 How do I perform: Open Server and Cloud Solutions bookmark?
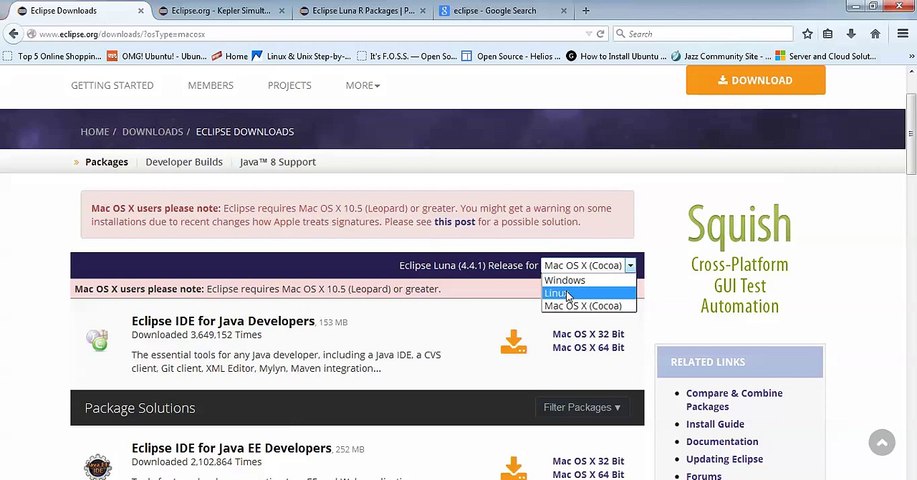click(825, 56)
